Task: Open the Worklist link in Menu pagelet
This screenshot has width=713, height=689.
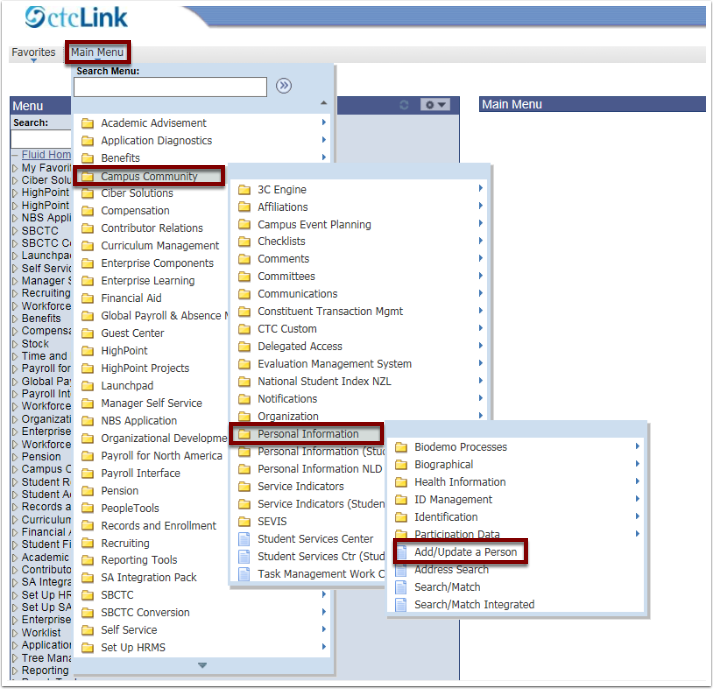Action: 41,633
